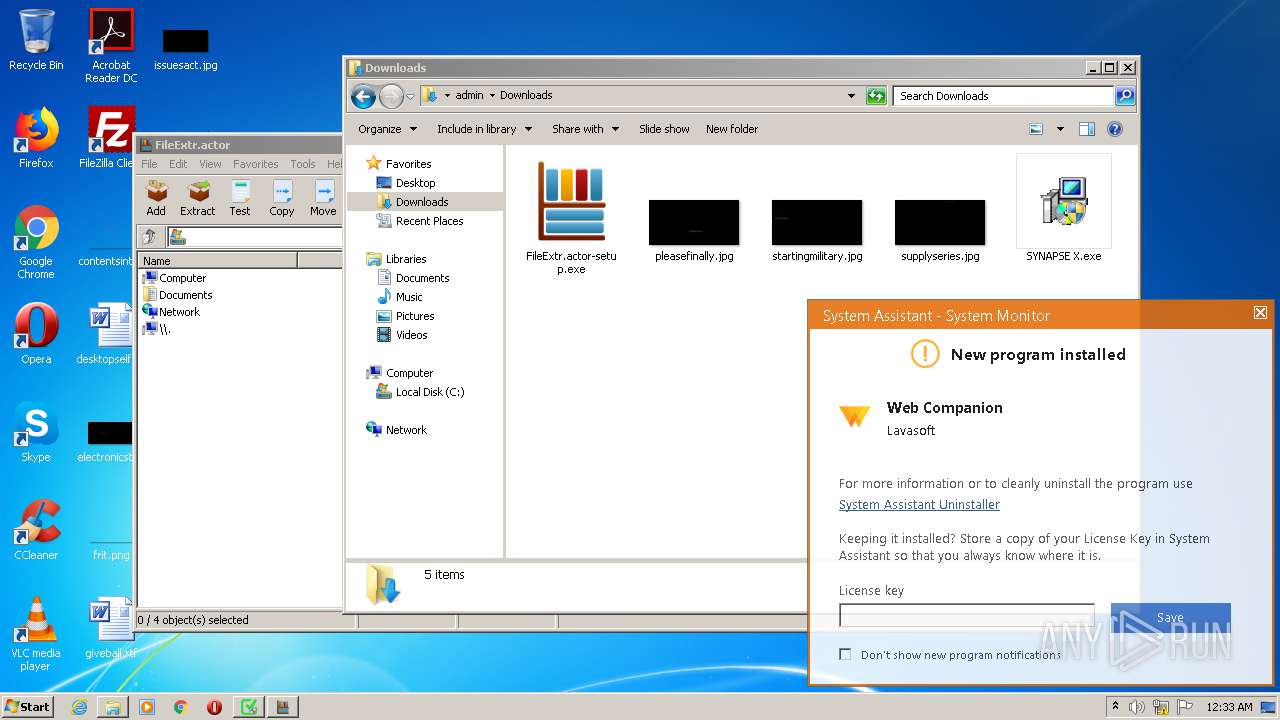This screenshot has width=1280, height=720.
Task: Select Pictures library in sidebar
Action: 414,316
